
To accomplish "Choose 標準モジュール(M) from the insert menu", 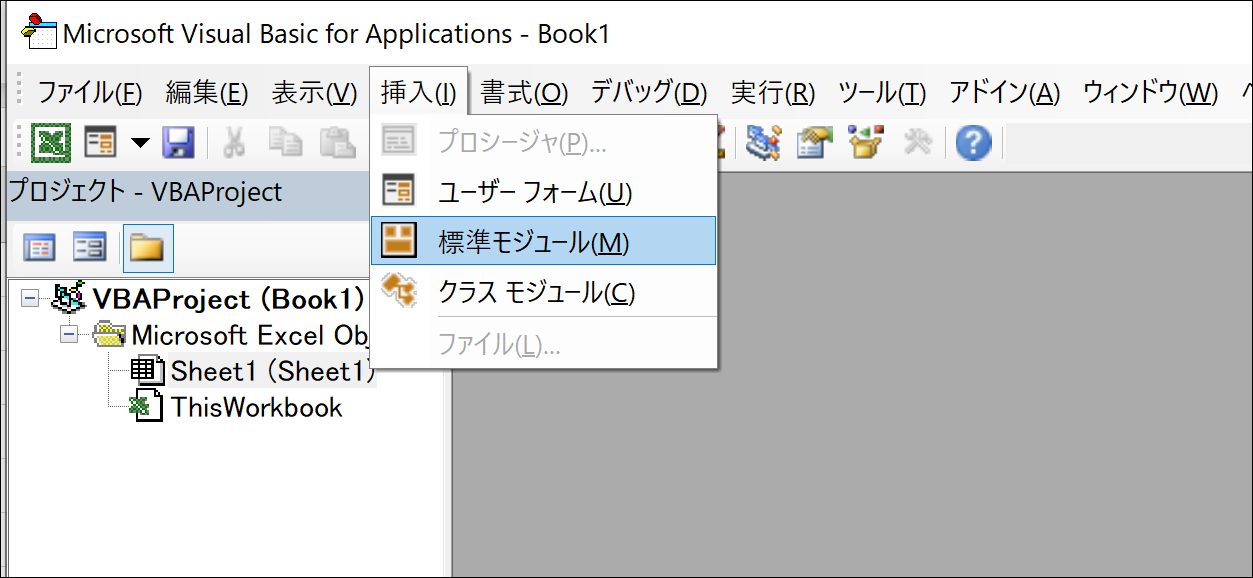I will coord(544,241).
